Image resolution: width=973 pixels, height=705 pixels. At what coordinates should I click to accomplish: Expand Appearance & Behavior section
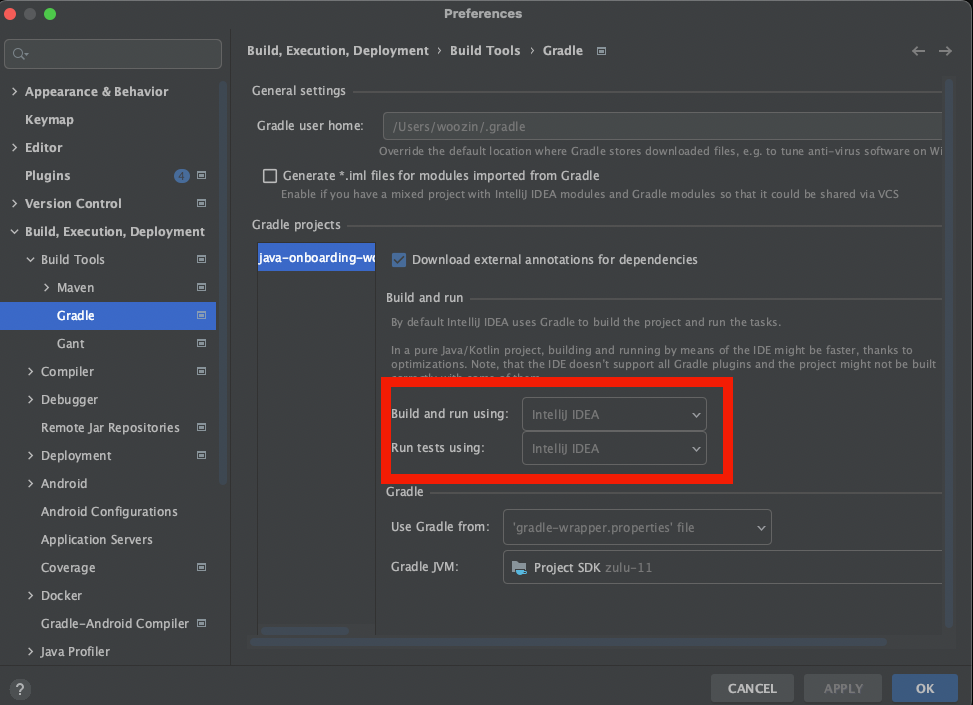click(x=15, y=91)
